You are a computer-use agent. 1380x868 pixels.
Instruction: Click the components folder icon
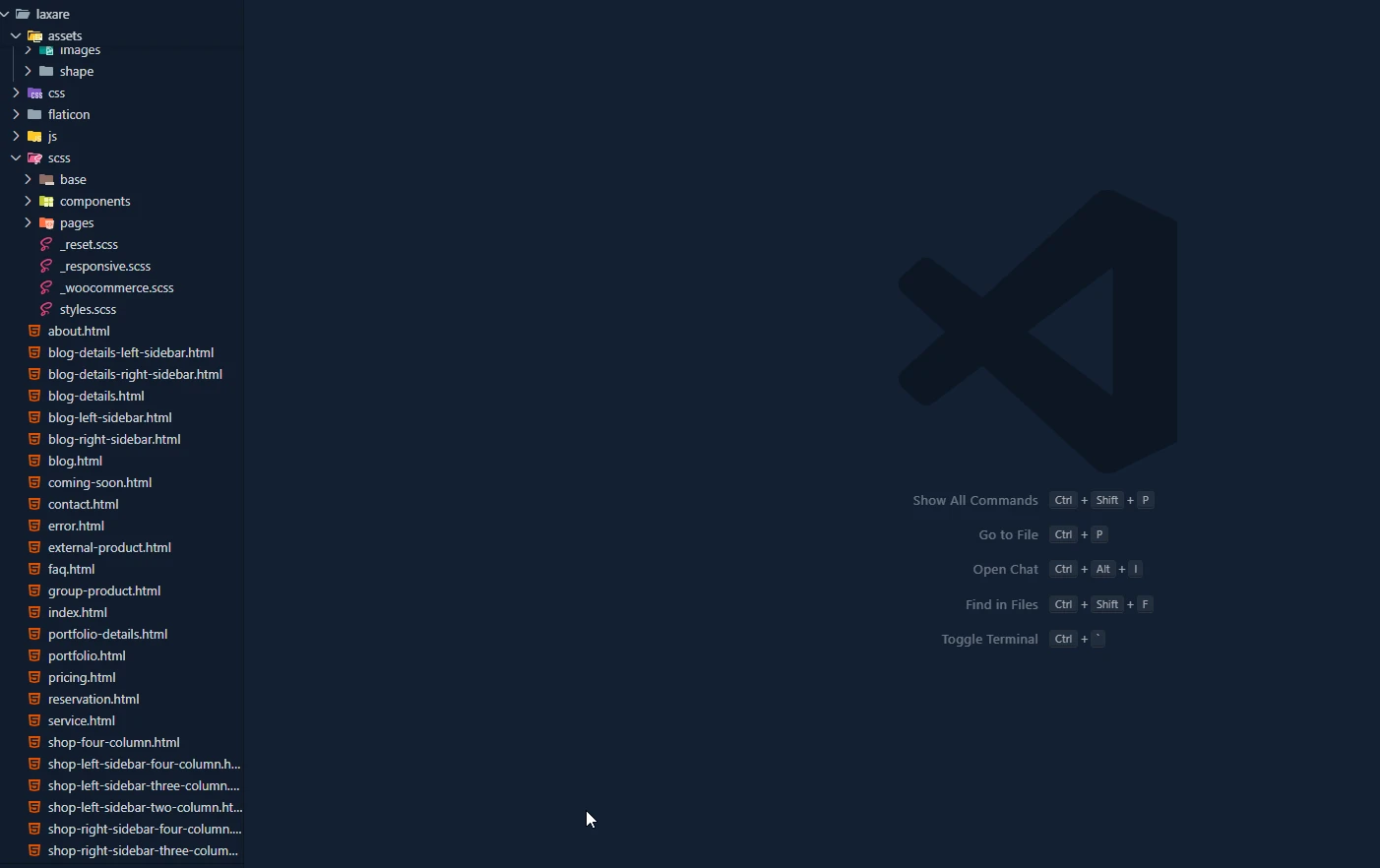(46, 202)
